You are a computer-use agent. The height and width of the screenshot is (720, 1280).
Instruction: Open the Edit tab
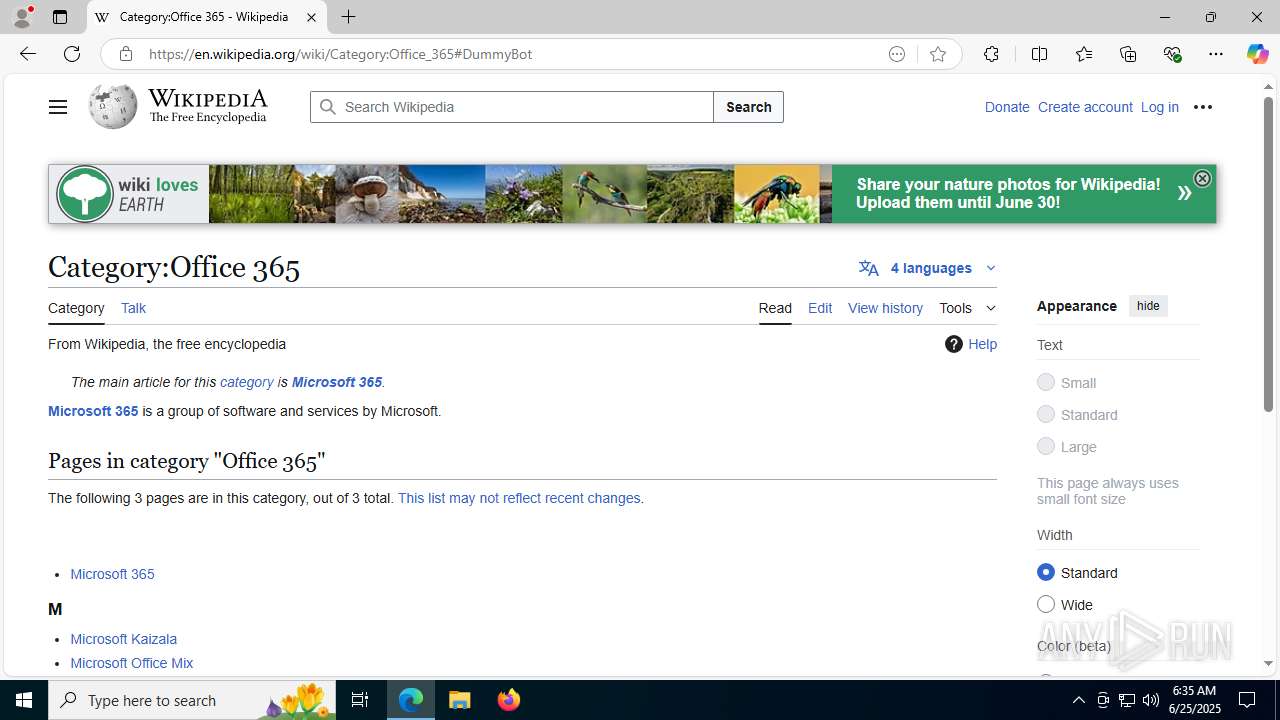820,308
